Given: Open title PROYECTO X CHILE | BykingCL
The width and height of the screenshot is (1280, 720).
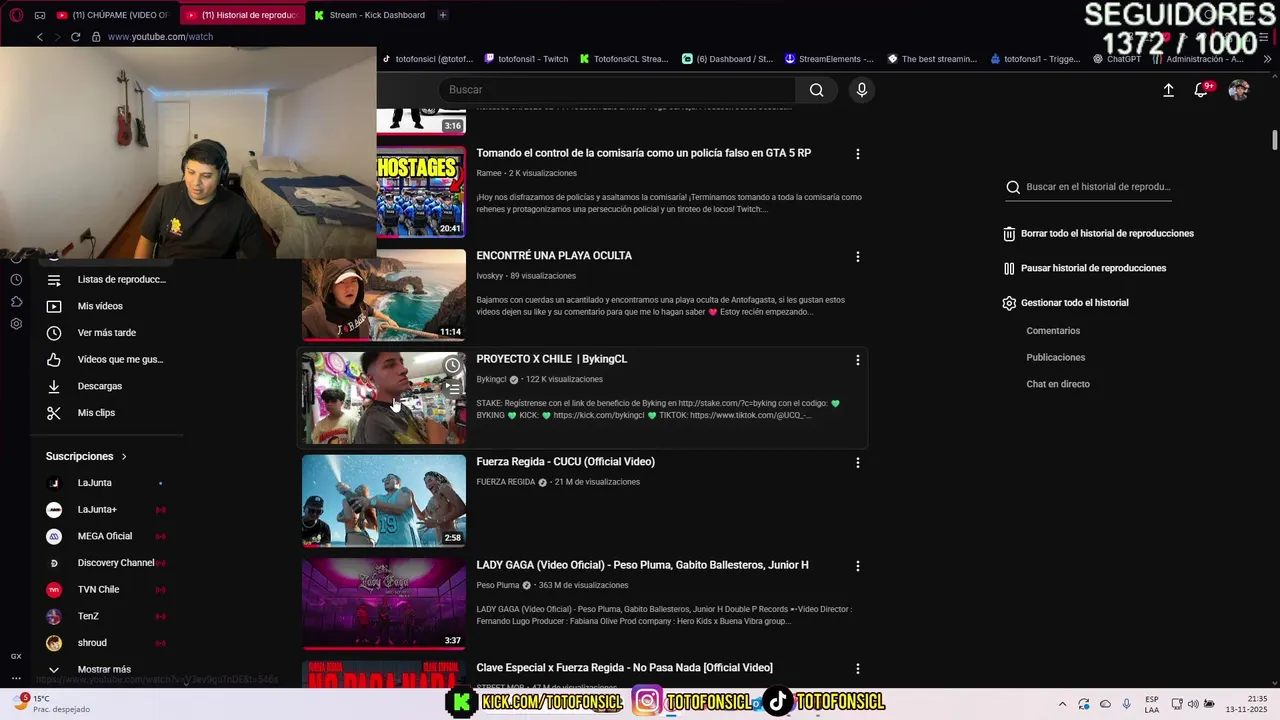Looking at the screenshot, I should (x=552, y=359).
